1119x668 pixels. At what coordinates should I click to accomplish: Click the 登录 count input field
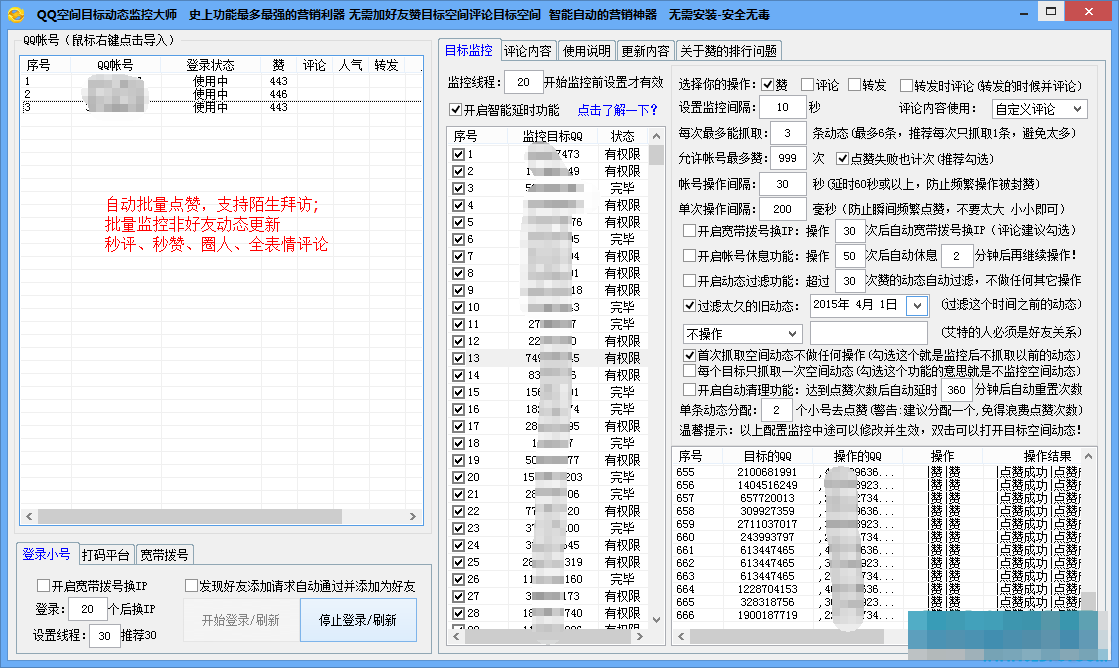[x=88, y=609]
